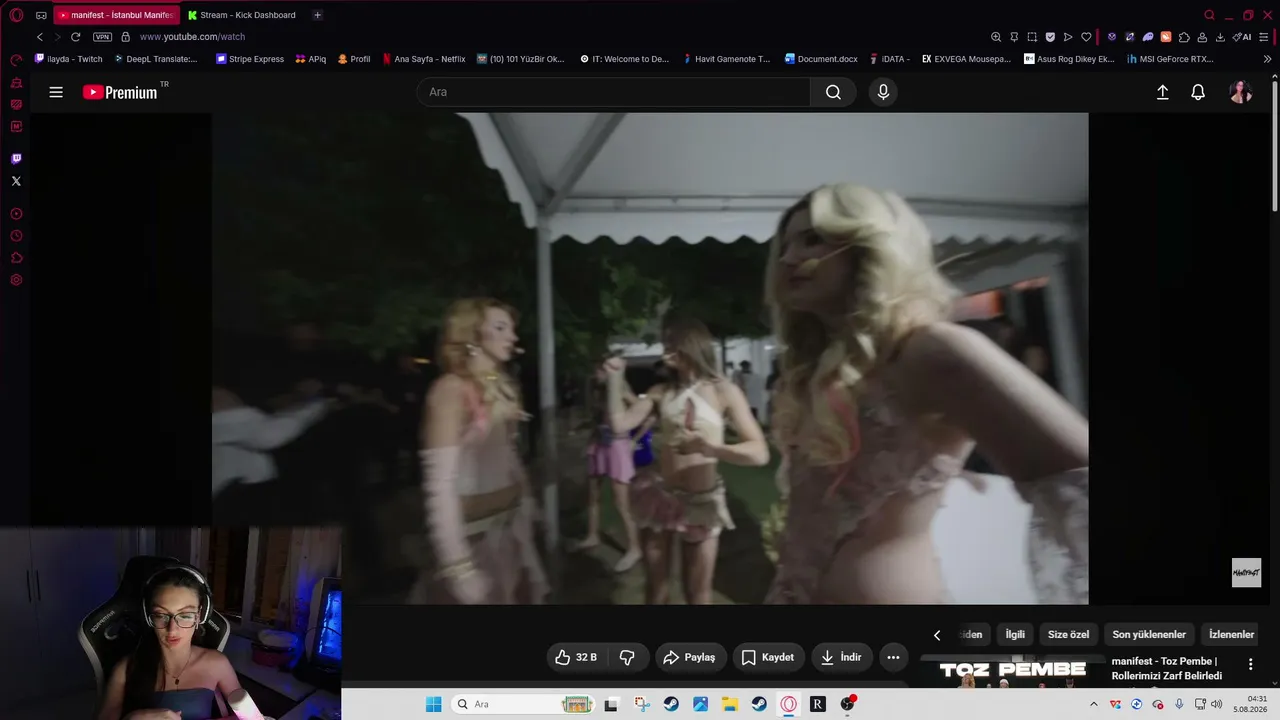Go back to the previous page

[40, 37]
